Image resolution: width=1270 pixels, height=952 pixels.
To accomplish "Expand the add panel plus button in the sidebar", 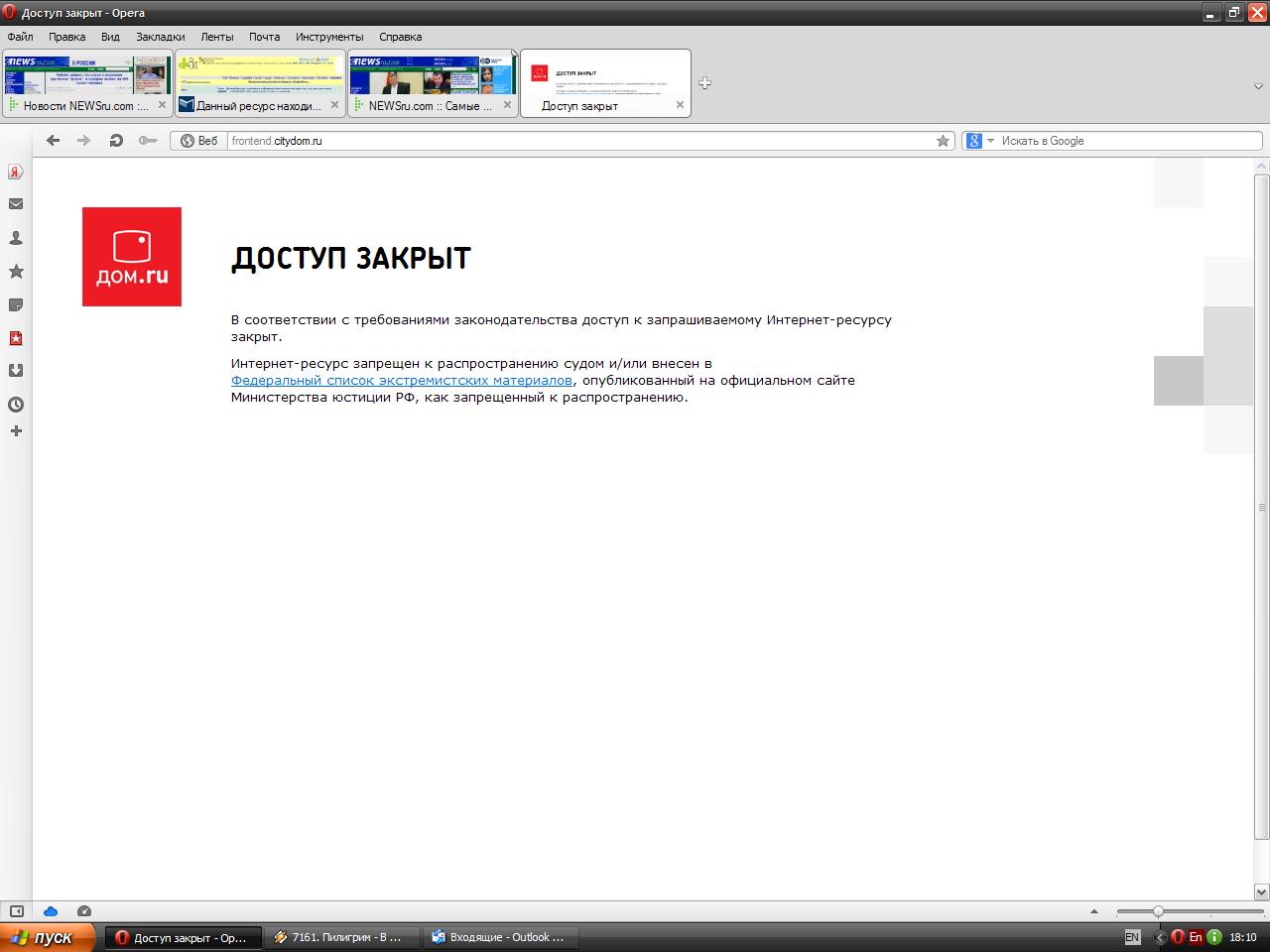I will point(16,431).
